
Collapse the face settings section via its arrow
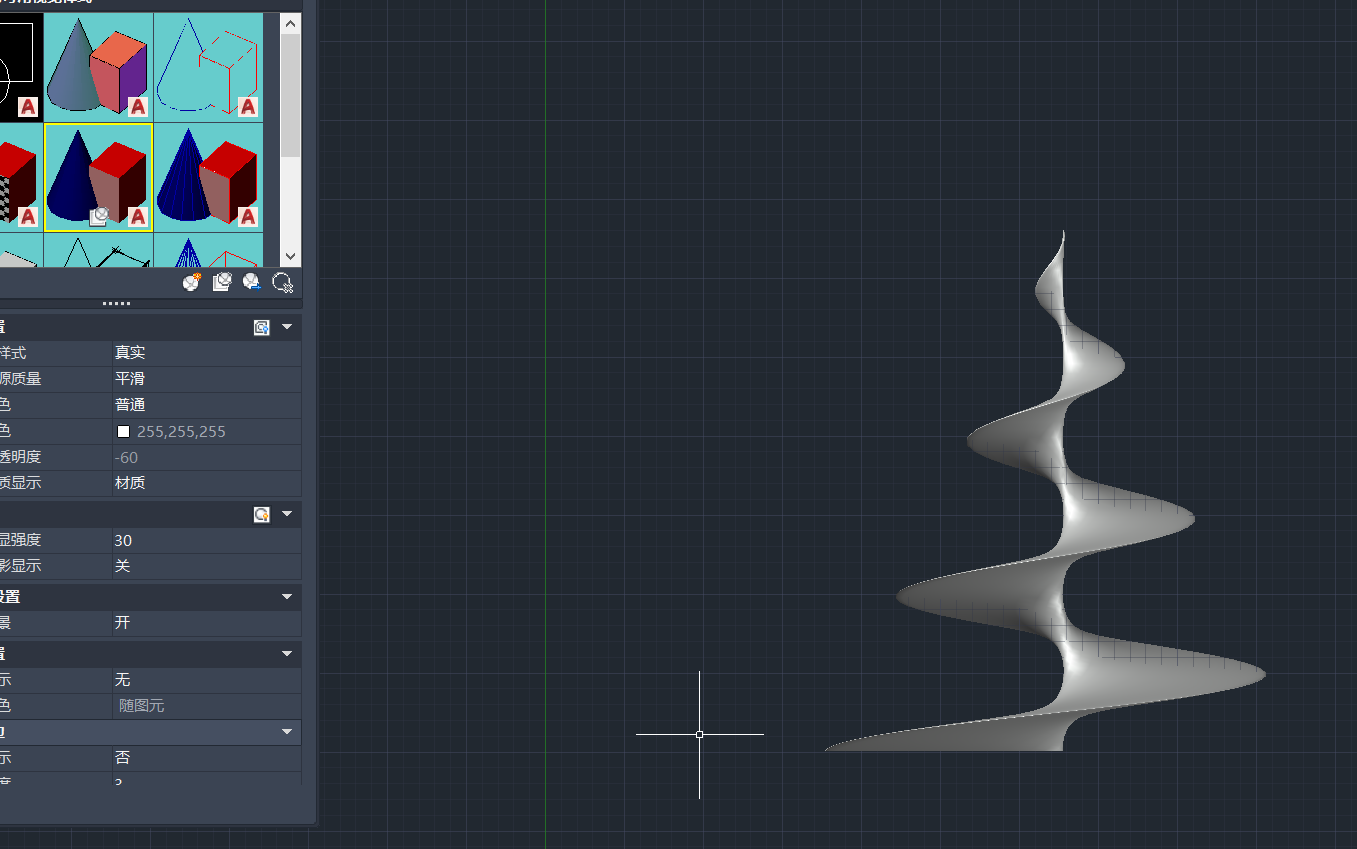point(287,327)
